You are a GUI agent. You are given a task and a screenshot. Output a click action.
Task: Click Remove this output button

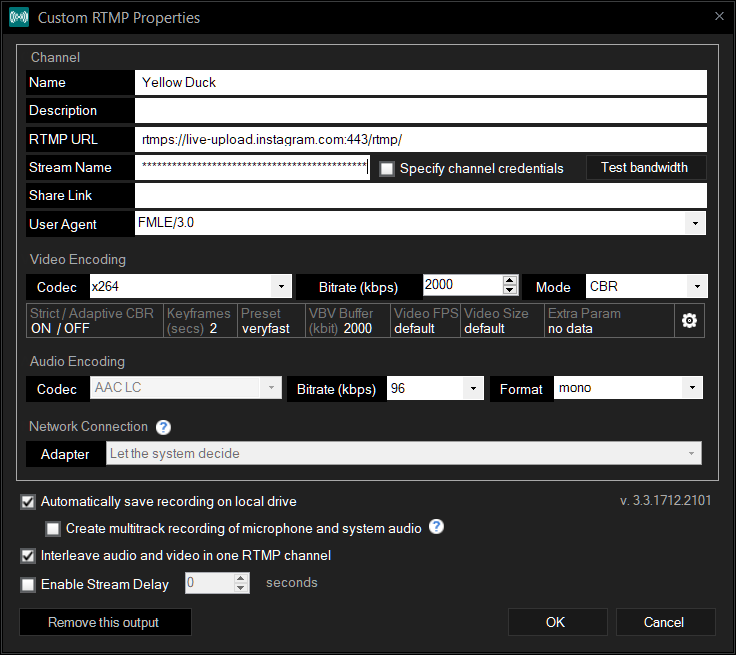[x=105, y=622]
